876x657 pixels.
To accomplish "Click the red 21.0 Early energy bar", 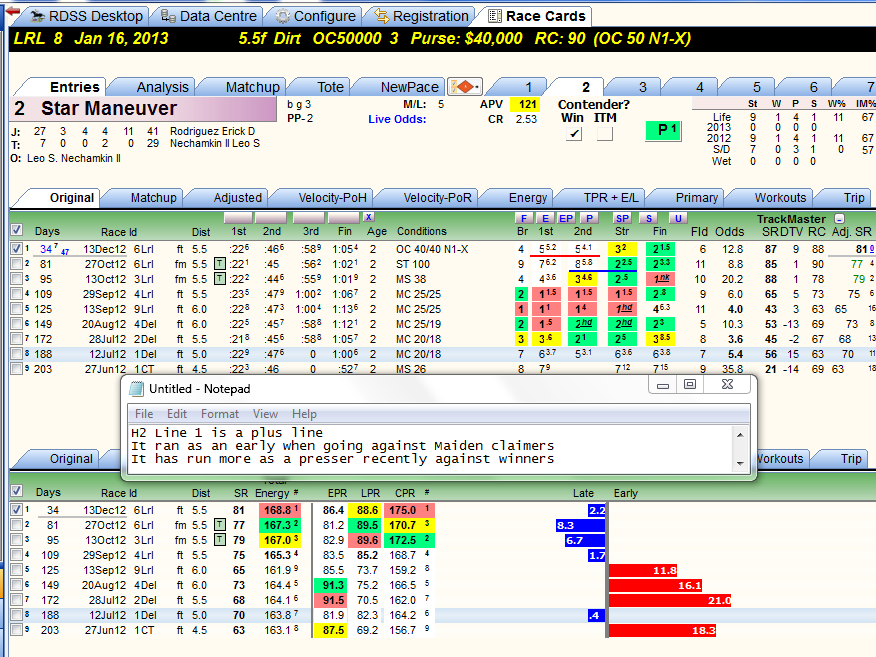I will click(x=670, y=600).
